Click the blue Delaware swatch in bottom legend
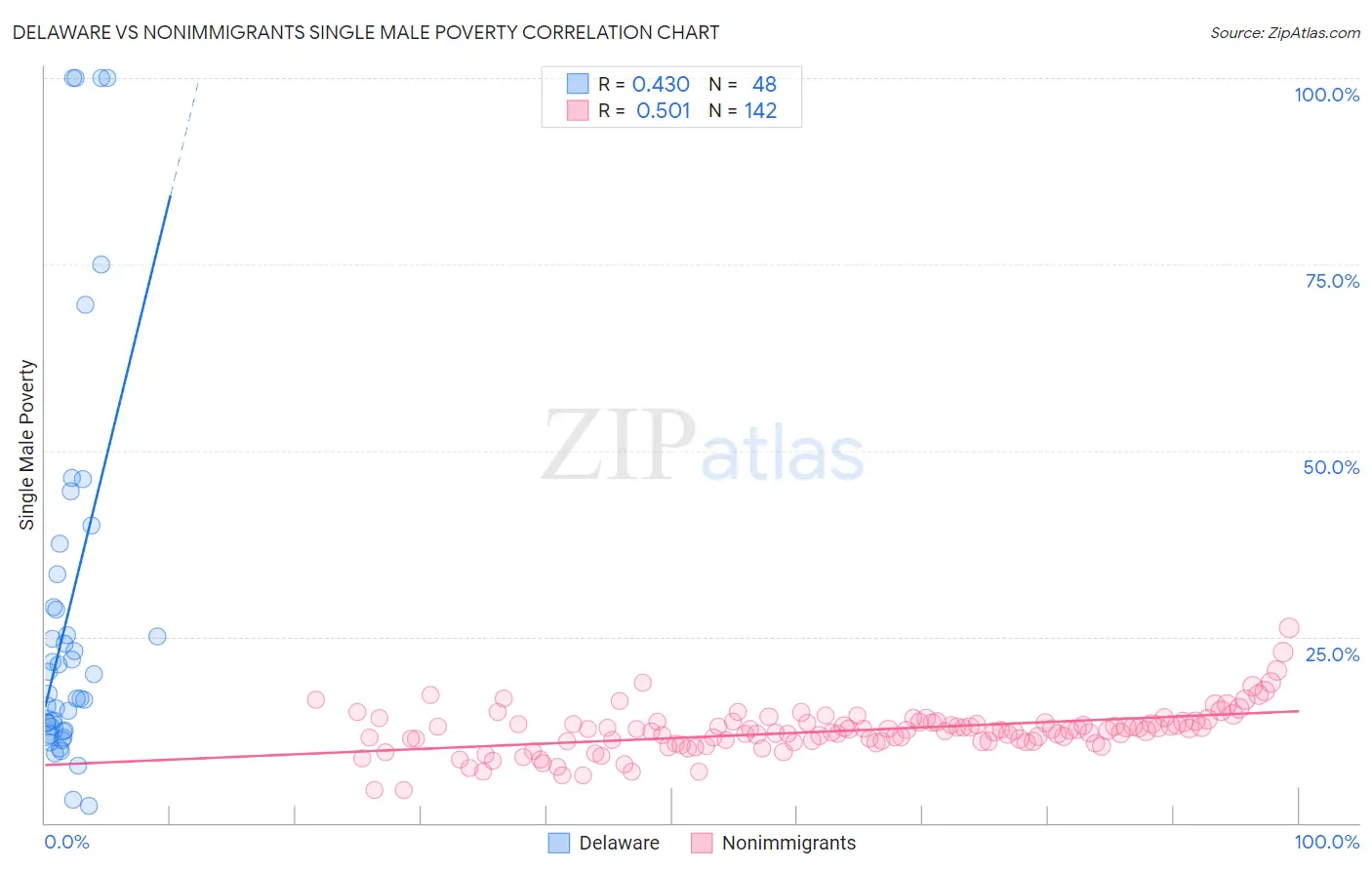Screen dimensions: 1372x870 point(558,843)
